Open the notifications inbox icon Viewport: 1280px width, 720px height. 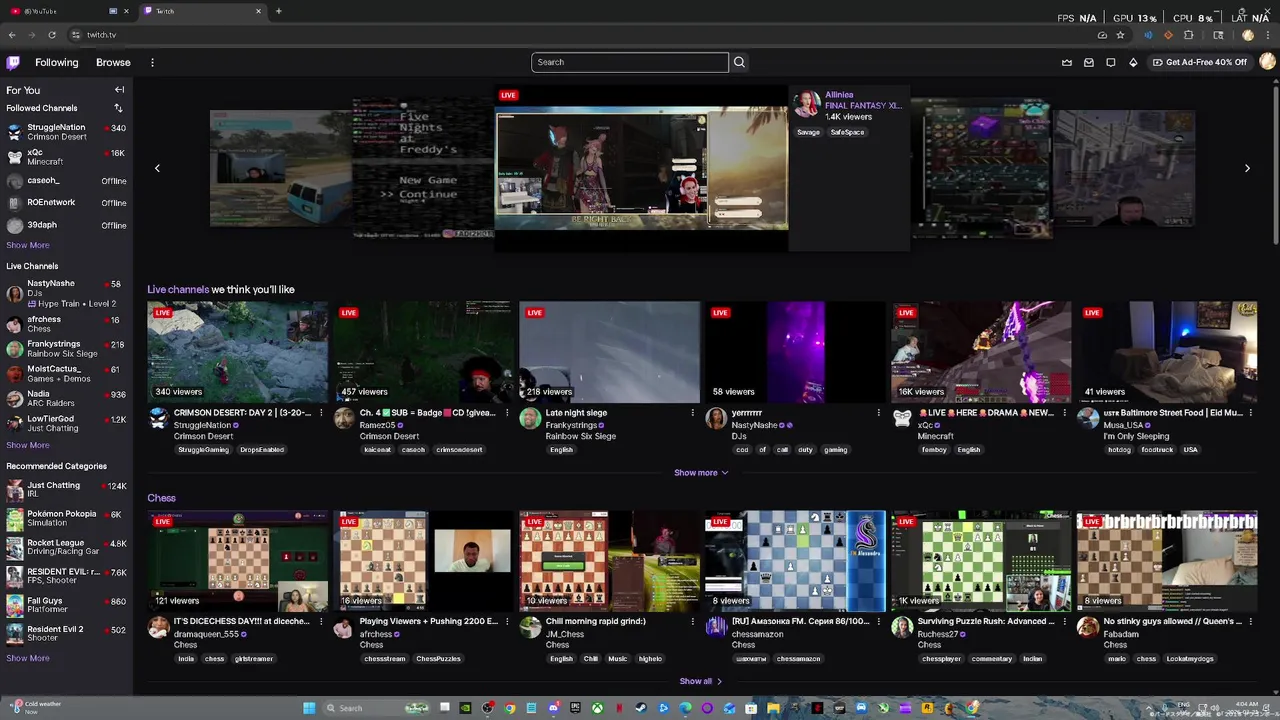[1089, 62]
